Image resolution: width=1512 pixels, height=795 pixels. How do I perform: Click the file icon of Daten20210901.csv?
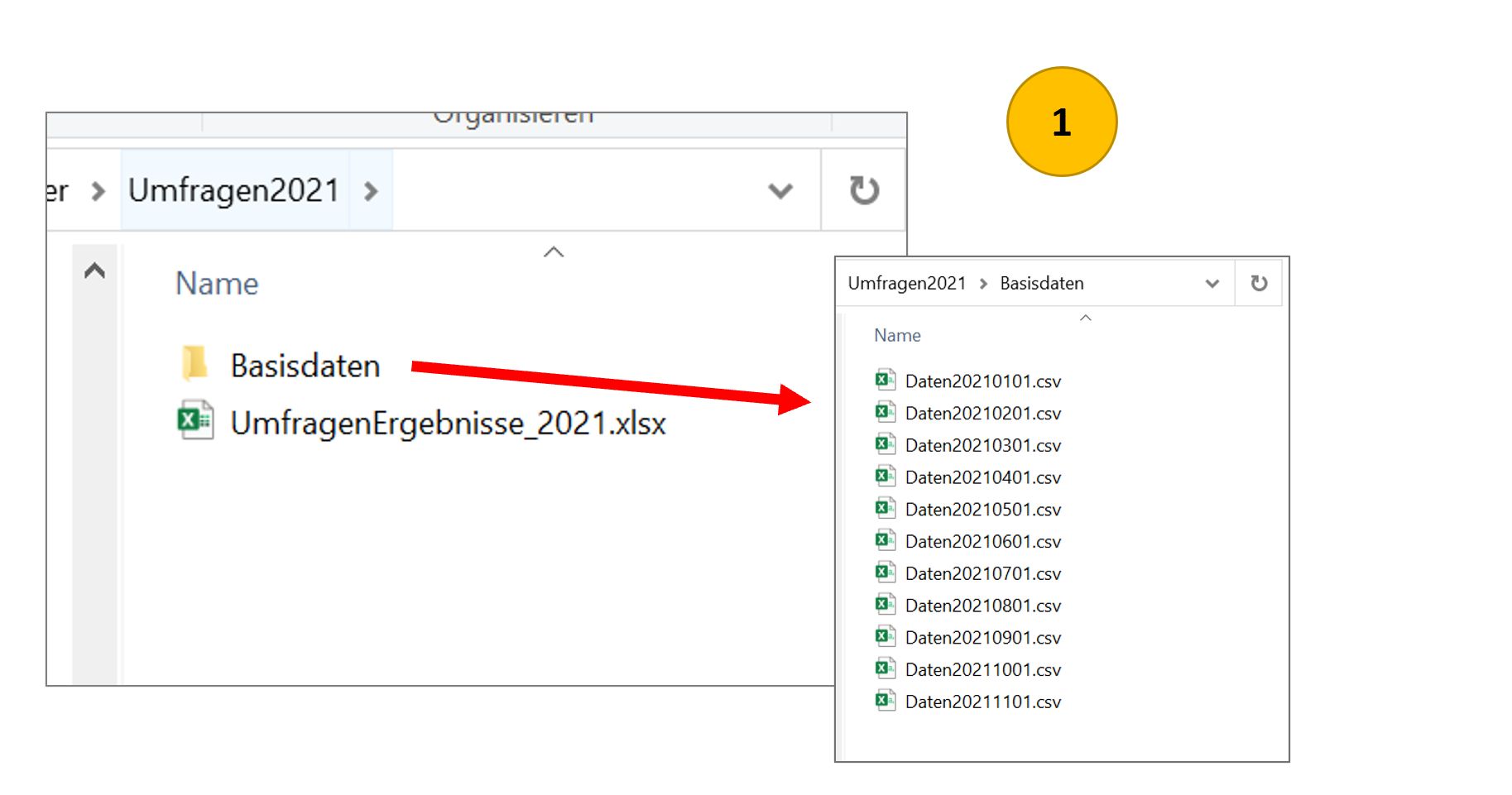(x=886, y=636)
